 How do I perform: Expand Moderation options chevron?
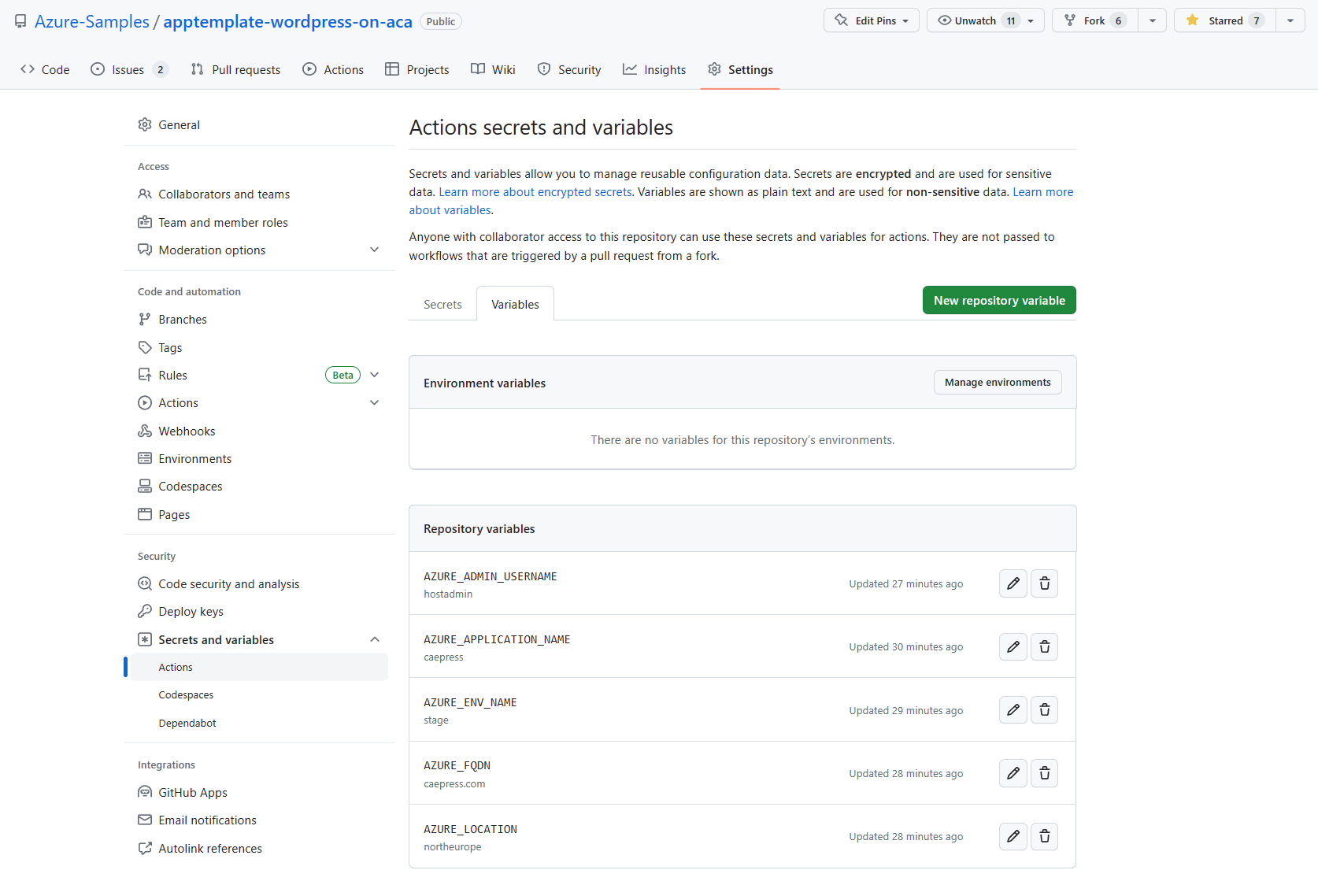click(375, 250)
